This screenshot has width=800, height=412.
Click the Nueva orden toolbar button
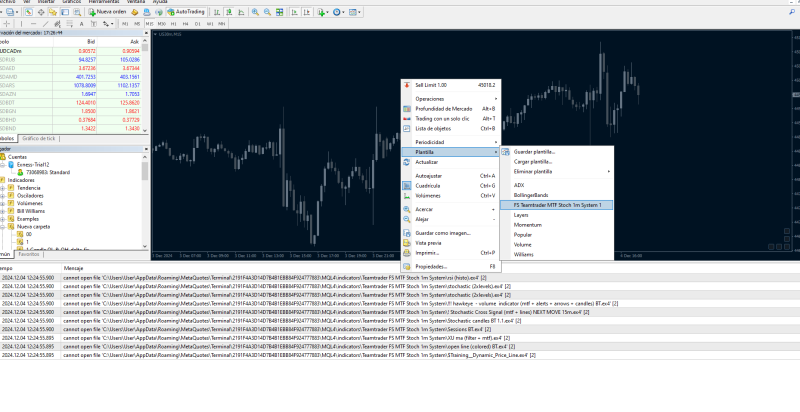click(x=107, y=12)
